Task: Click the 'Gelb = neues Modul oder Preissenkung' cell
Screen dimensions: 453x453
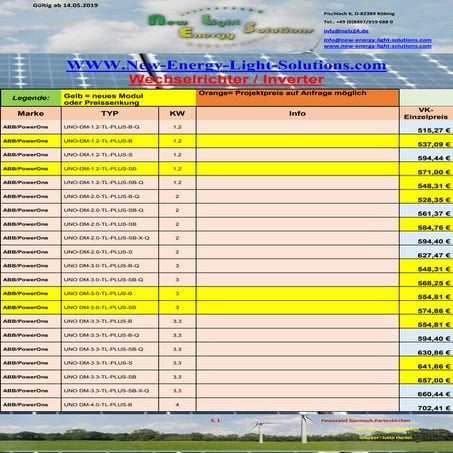Action: pos(129,98)
